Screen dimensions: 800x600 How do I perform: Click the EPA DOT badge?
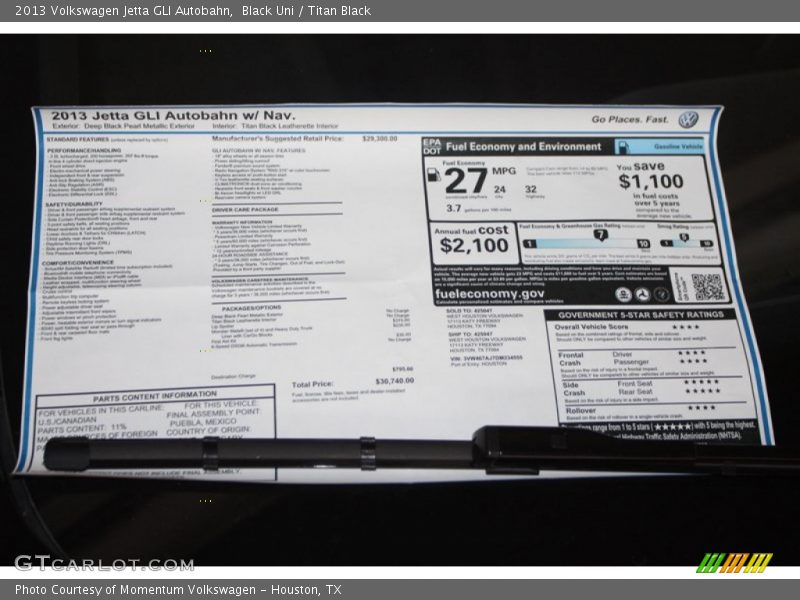click(x=431, y=146)
